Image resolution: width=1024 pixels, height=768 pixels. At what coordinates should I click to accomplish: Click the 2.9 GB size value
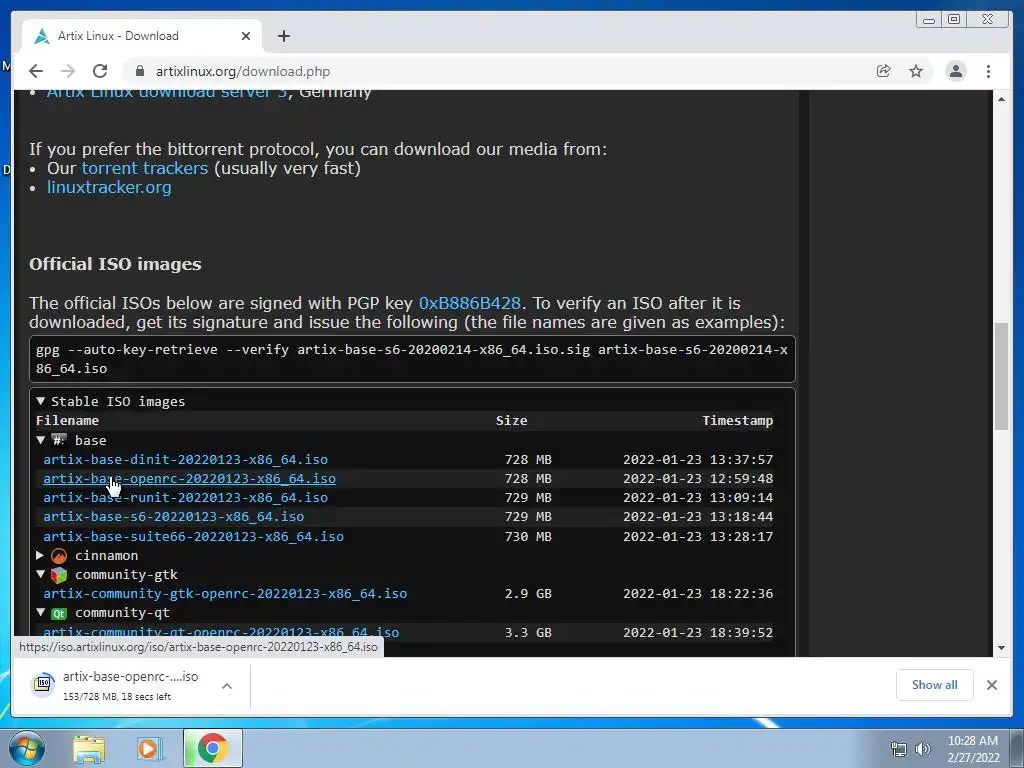[528, 594]
